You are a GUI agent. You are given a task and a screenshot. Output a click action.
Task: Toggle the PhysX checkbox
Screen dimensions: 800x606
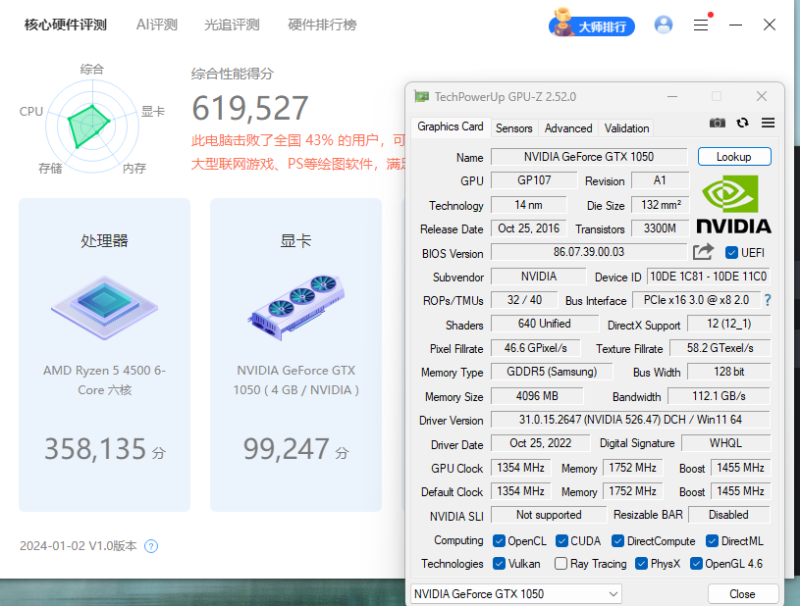641,564
